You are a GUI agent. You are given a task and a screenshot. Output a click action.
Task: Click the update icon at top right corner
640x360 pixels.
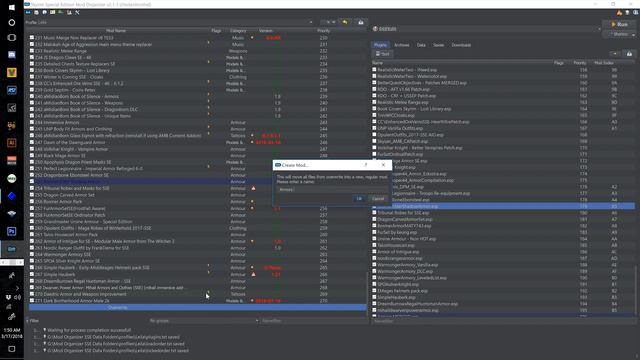(x=636, y=13)
